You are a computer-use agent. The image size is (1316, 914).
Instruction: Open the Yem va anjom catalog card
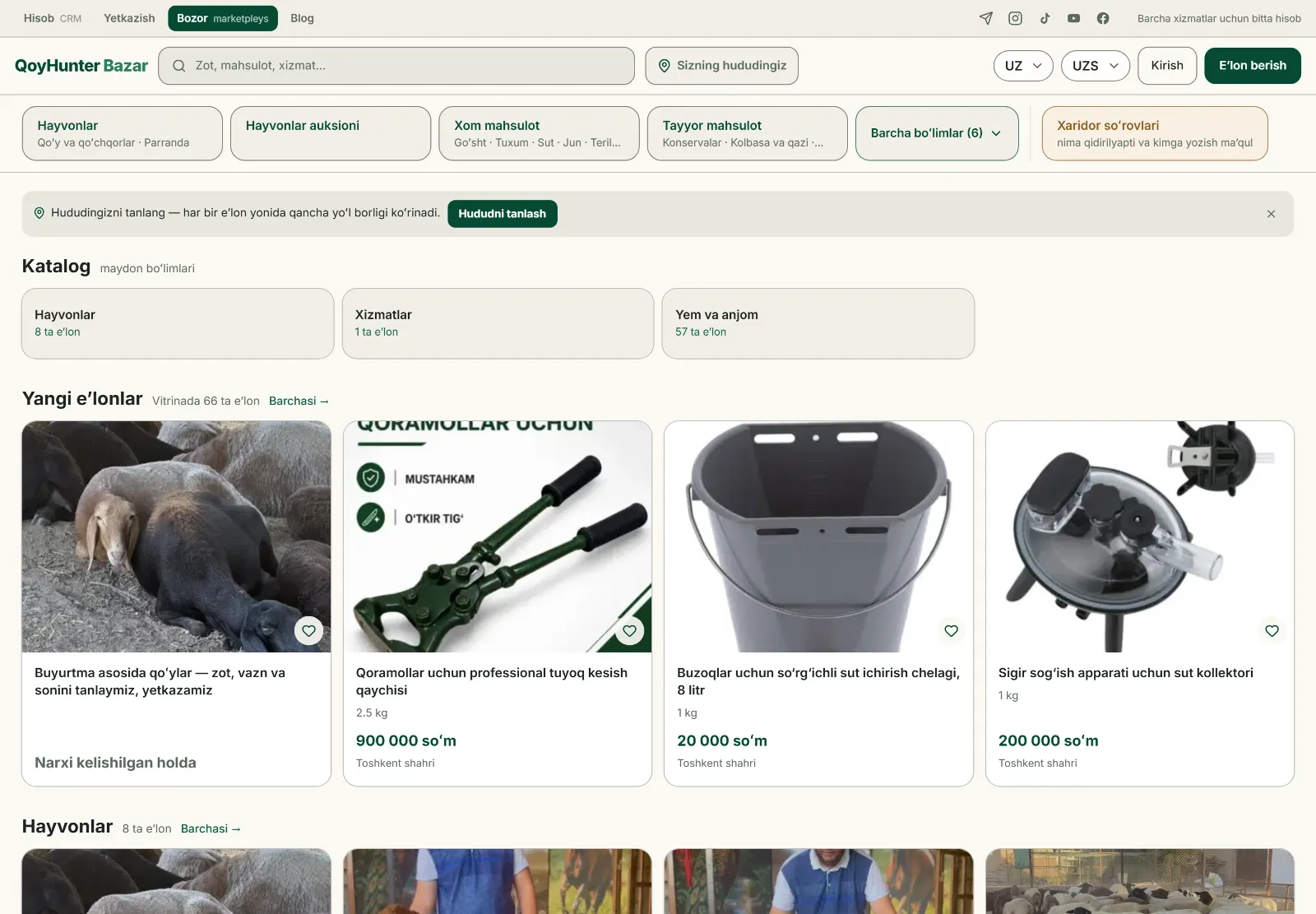click(x=818, y=323)
